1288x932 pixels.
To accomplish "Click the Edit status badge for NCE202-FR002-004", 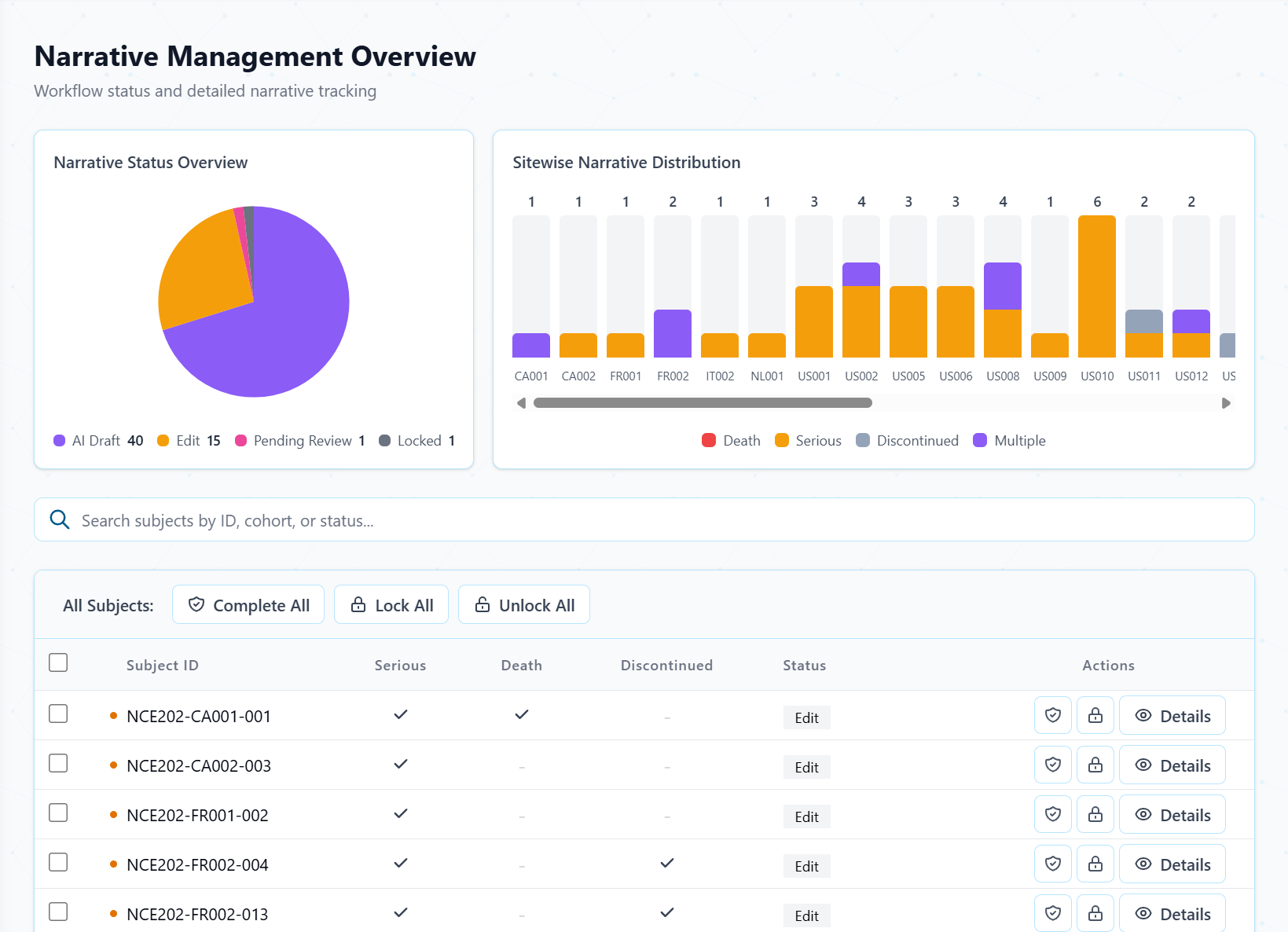I will pos(807,866).
